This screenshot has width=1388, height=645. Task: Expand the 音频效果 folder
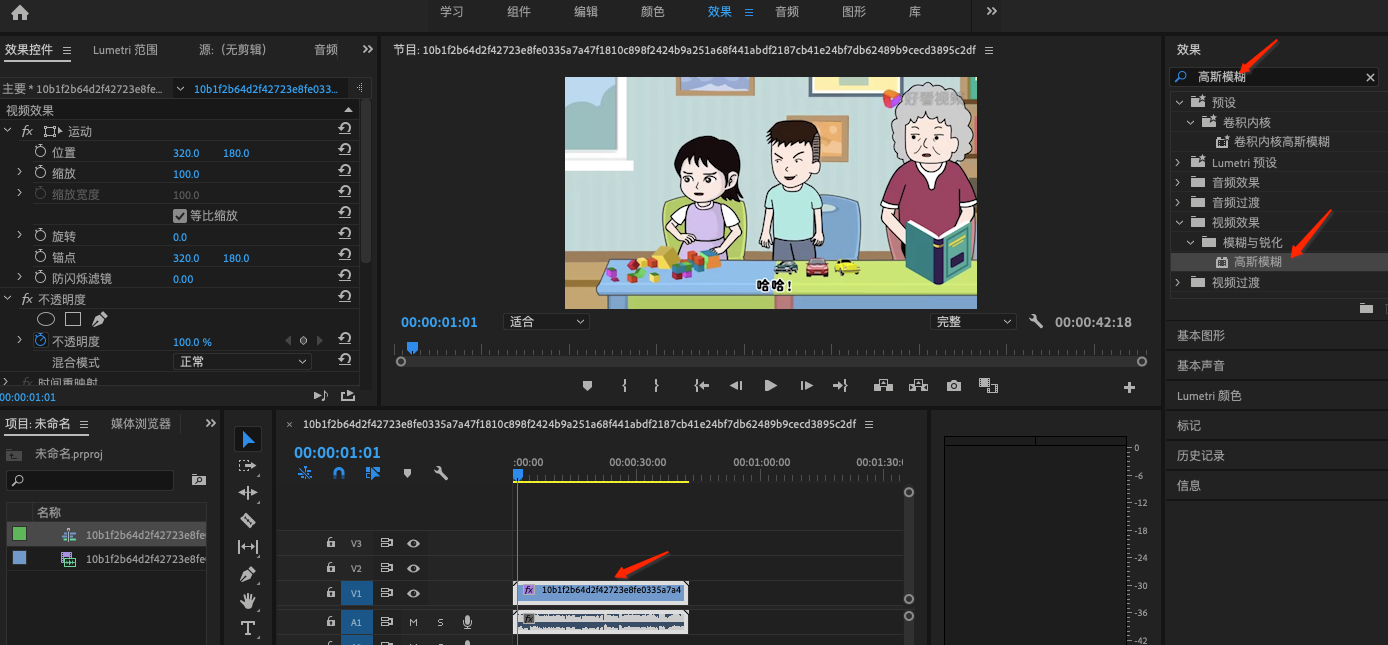pos(1178,182)
